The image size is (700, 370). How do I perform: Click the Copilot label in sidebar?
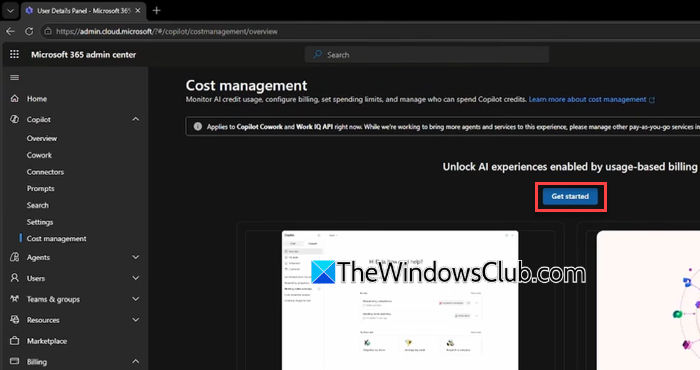click(38, 120)
